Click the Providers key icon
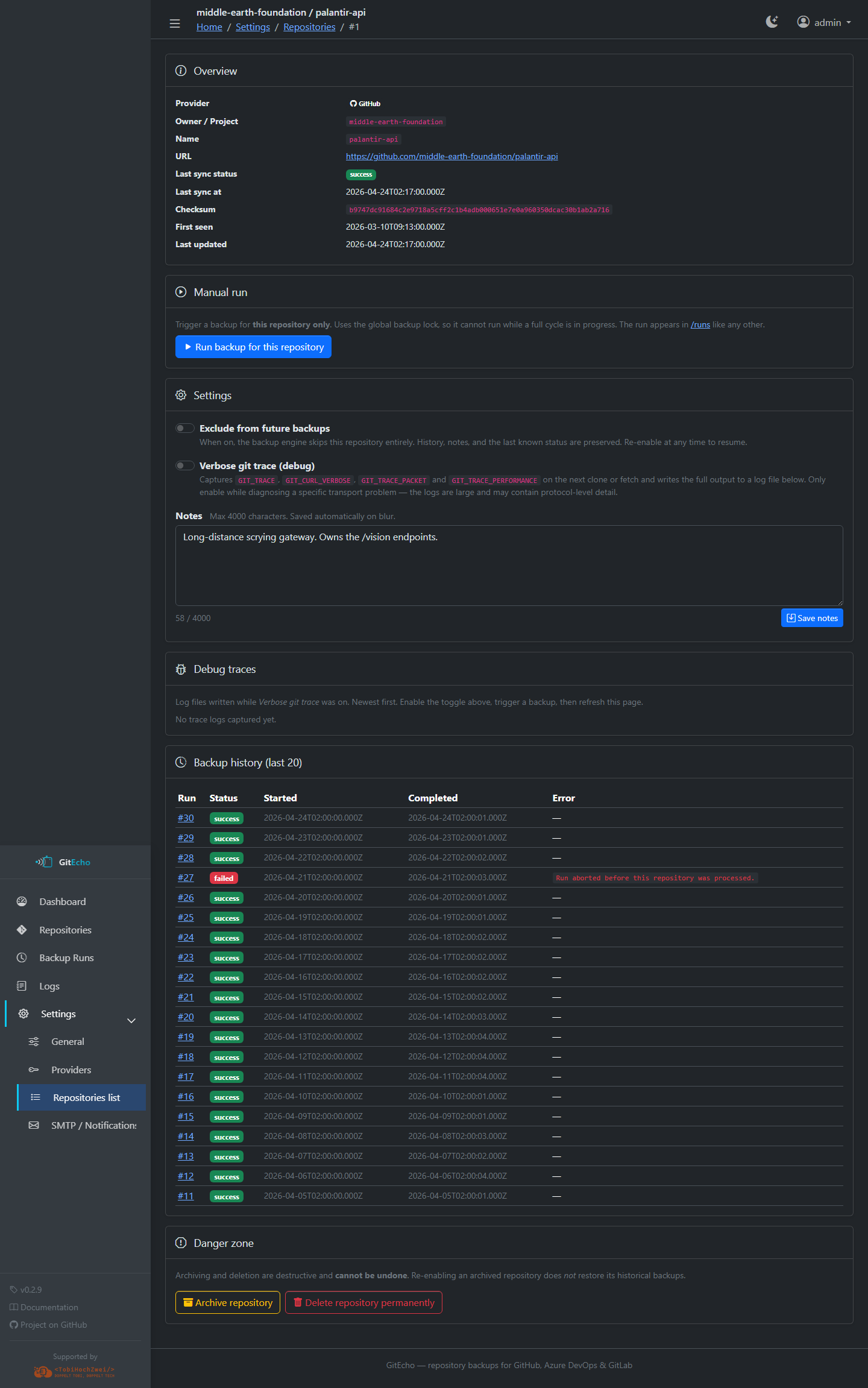 click(34, 1070)
